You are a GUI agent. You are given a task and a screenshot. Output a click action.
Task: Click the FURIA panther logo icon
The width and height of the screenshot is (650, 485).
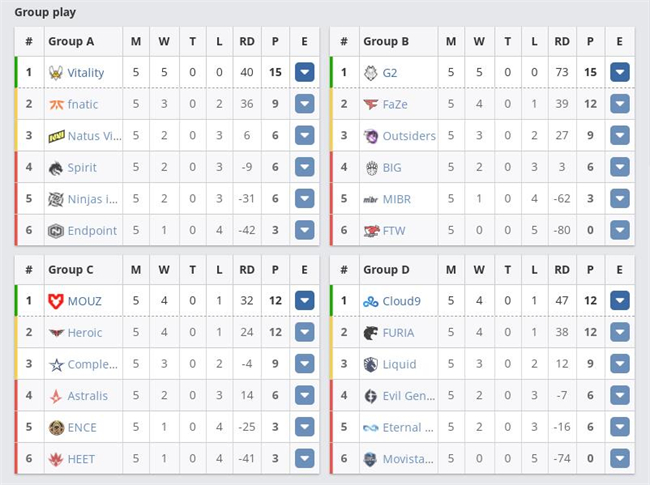[x=371, y=333]
